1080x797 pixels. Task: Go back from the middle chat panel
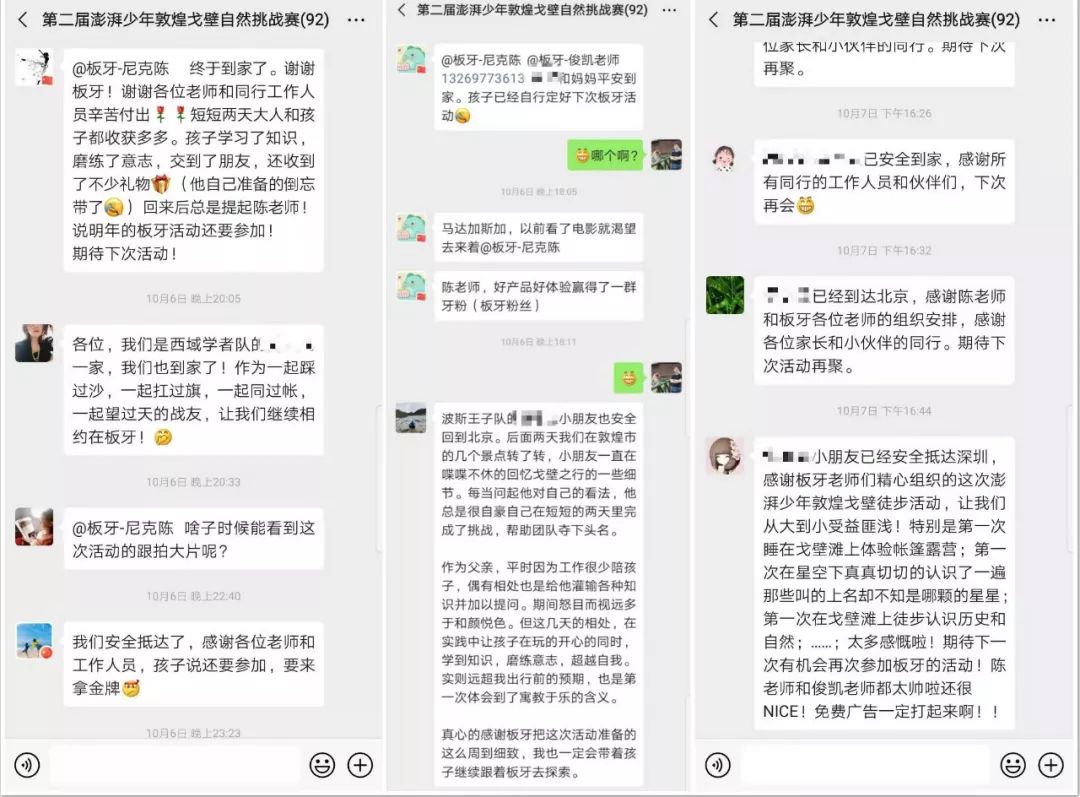point(402,10)
